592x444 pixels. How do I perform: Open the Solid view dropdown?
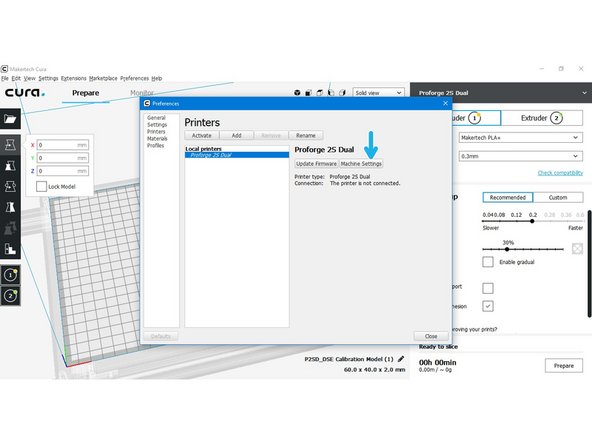click(x=378, y=92)
